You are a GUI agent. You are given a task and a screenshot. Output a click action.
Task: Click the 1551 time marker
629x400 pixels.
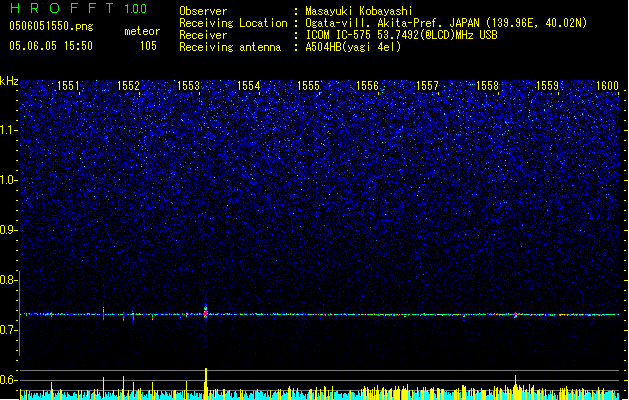68,86
